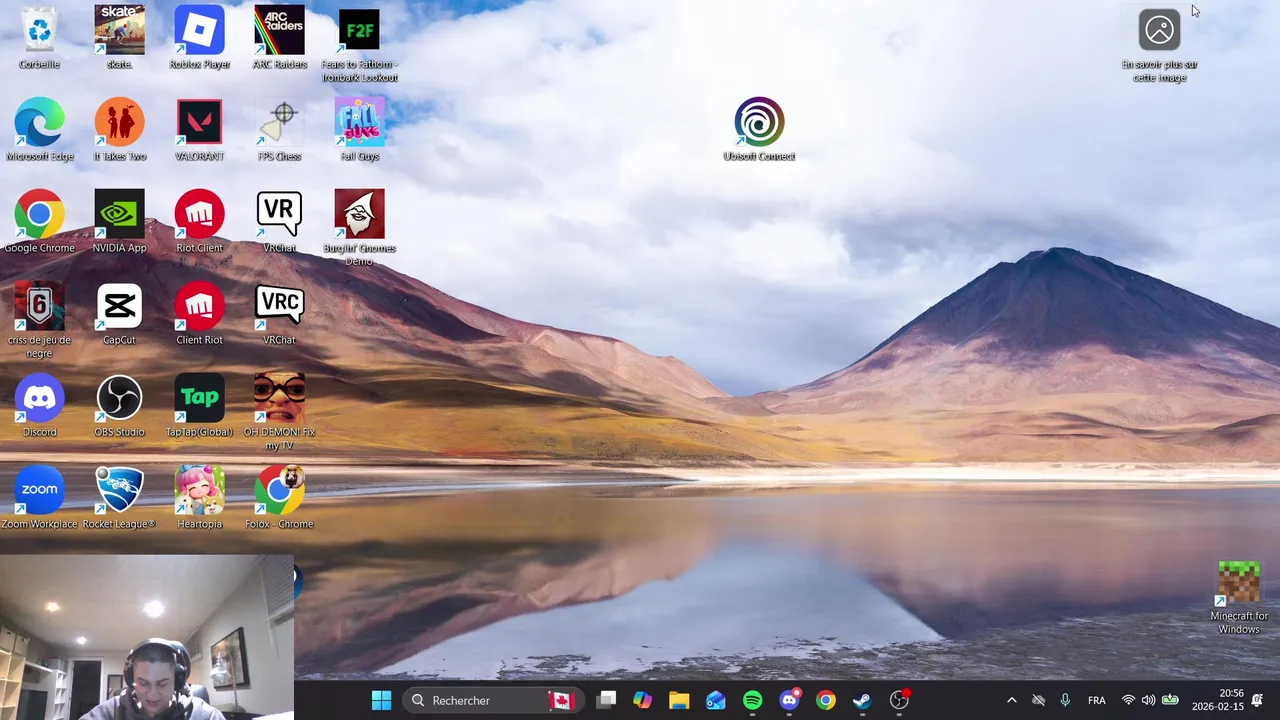
Task: Switch to Discord in the taskbar
Action: tap(789, 700)
